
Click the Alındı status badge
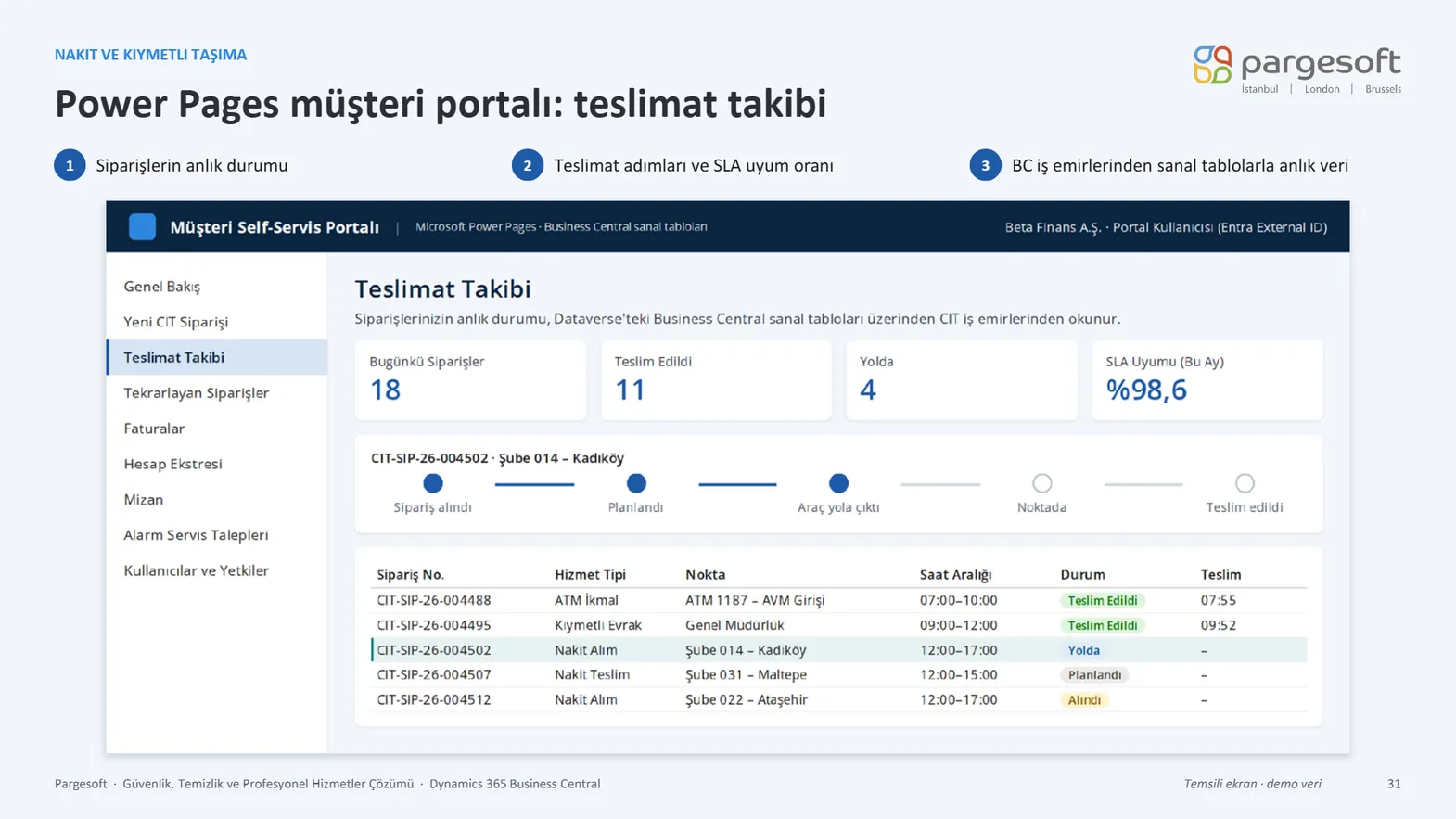coord(1084,700)
